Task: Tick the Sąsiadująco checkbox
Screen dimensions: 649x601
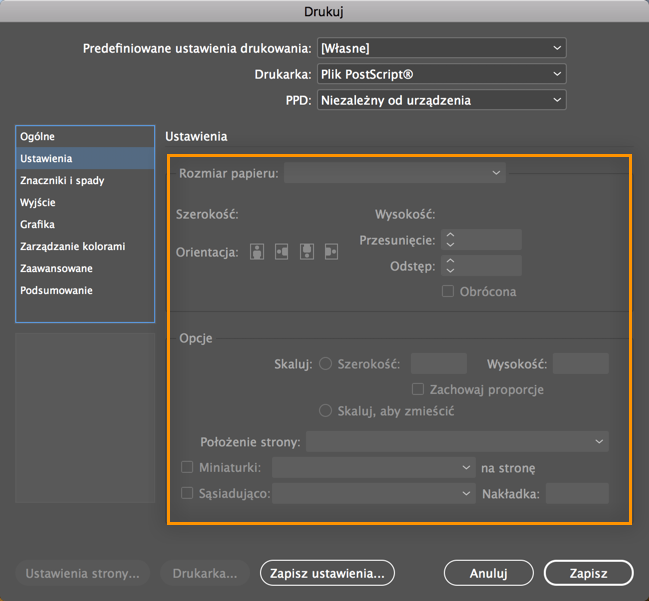Action: click(187, 493)
